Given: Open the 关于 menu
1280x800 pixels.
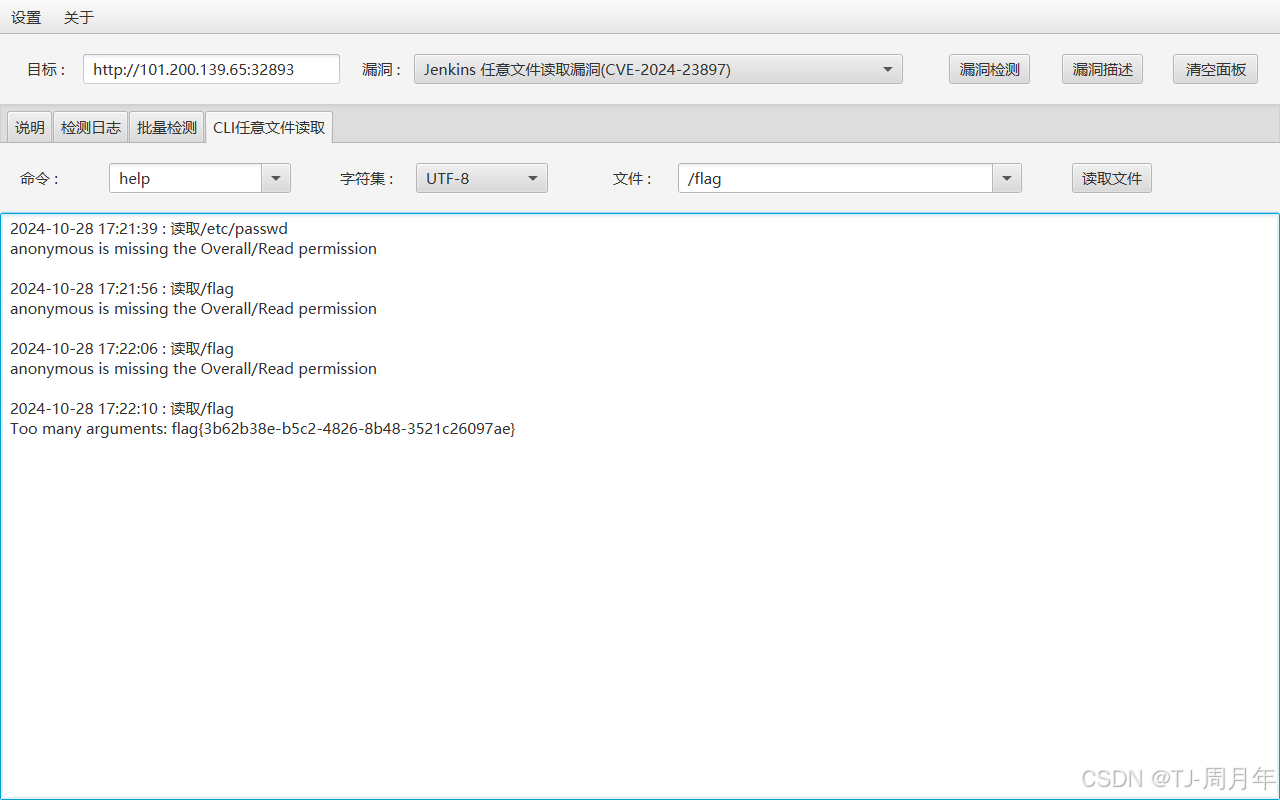Looking at the screenshot, I should (79, 17).
